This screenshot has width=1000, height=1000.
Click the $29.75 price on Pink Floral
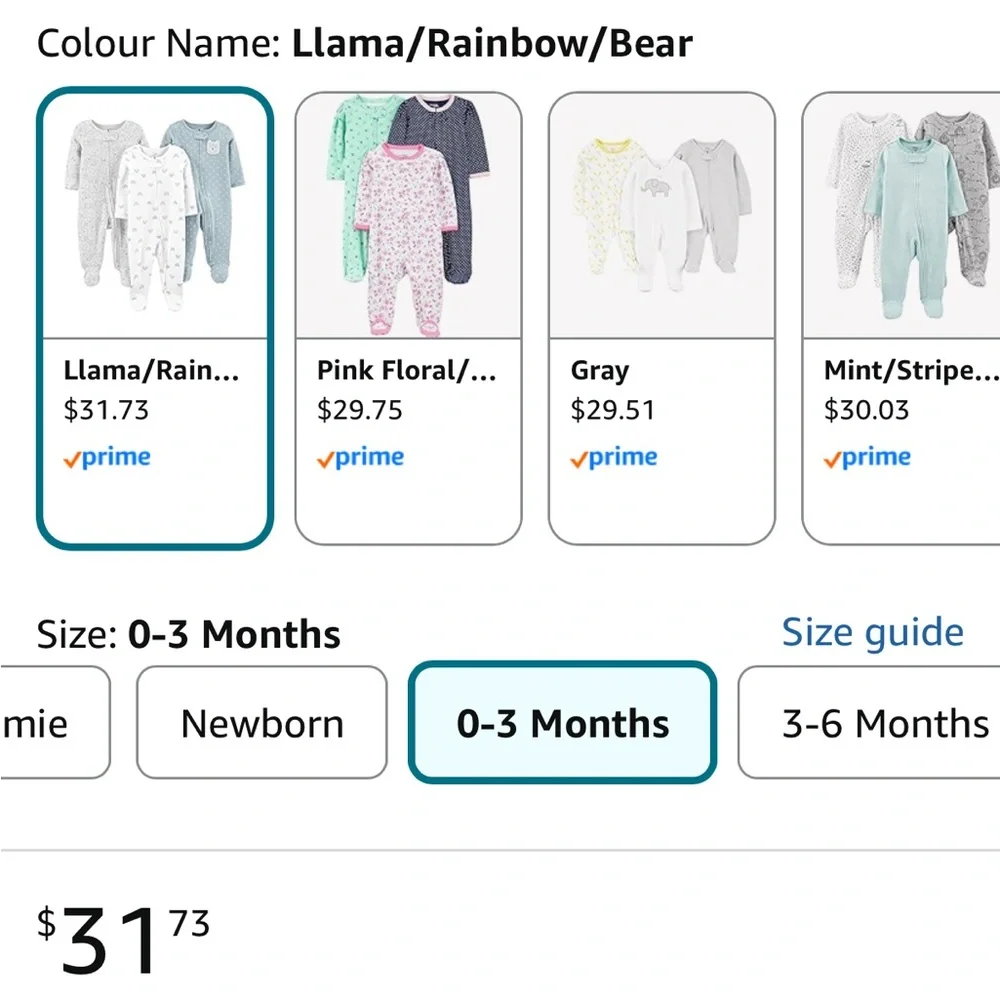pyautogui.click(x=360, y=410)
